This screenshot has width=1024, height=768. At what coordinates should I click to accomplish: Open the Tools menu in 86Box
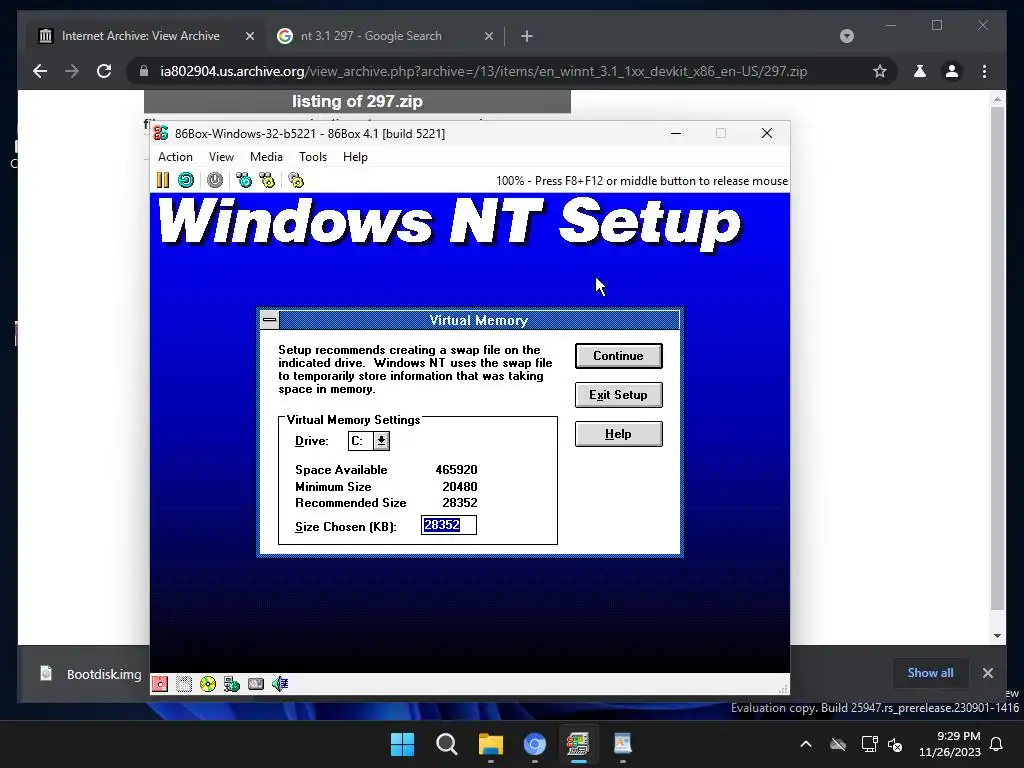click(x=313, y=157)
